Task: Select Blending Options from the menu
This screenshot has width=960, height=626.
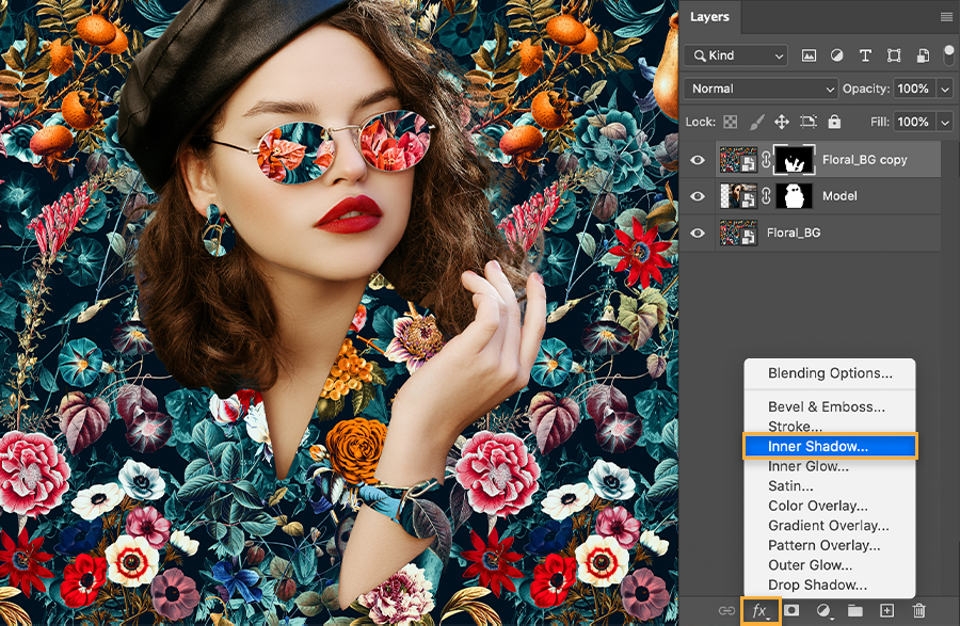Action: pos(830,372)
